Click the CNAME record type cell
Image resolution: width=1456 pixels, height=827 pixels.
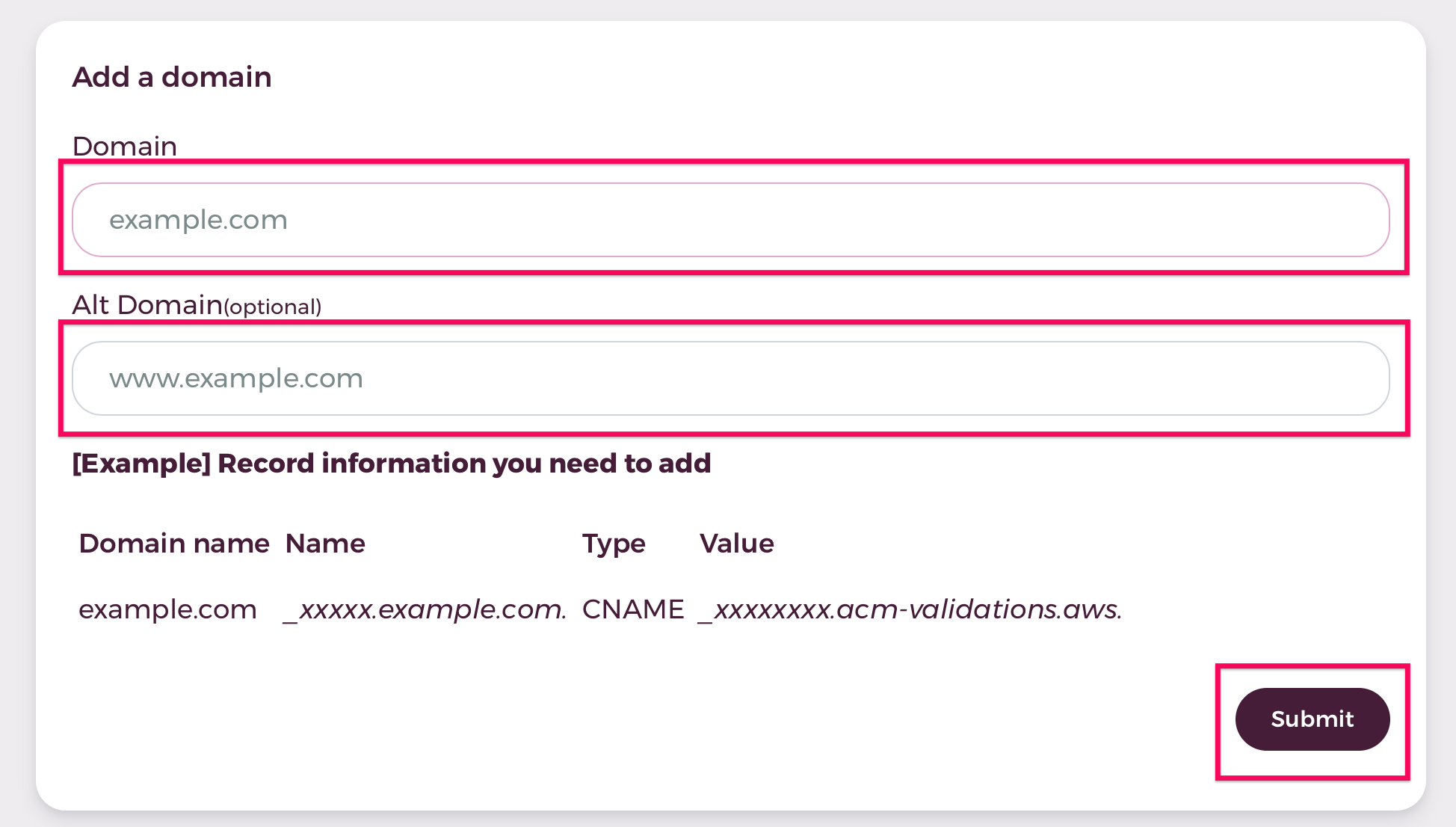pyautogui.click(x=633, y=609)
